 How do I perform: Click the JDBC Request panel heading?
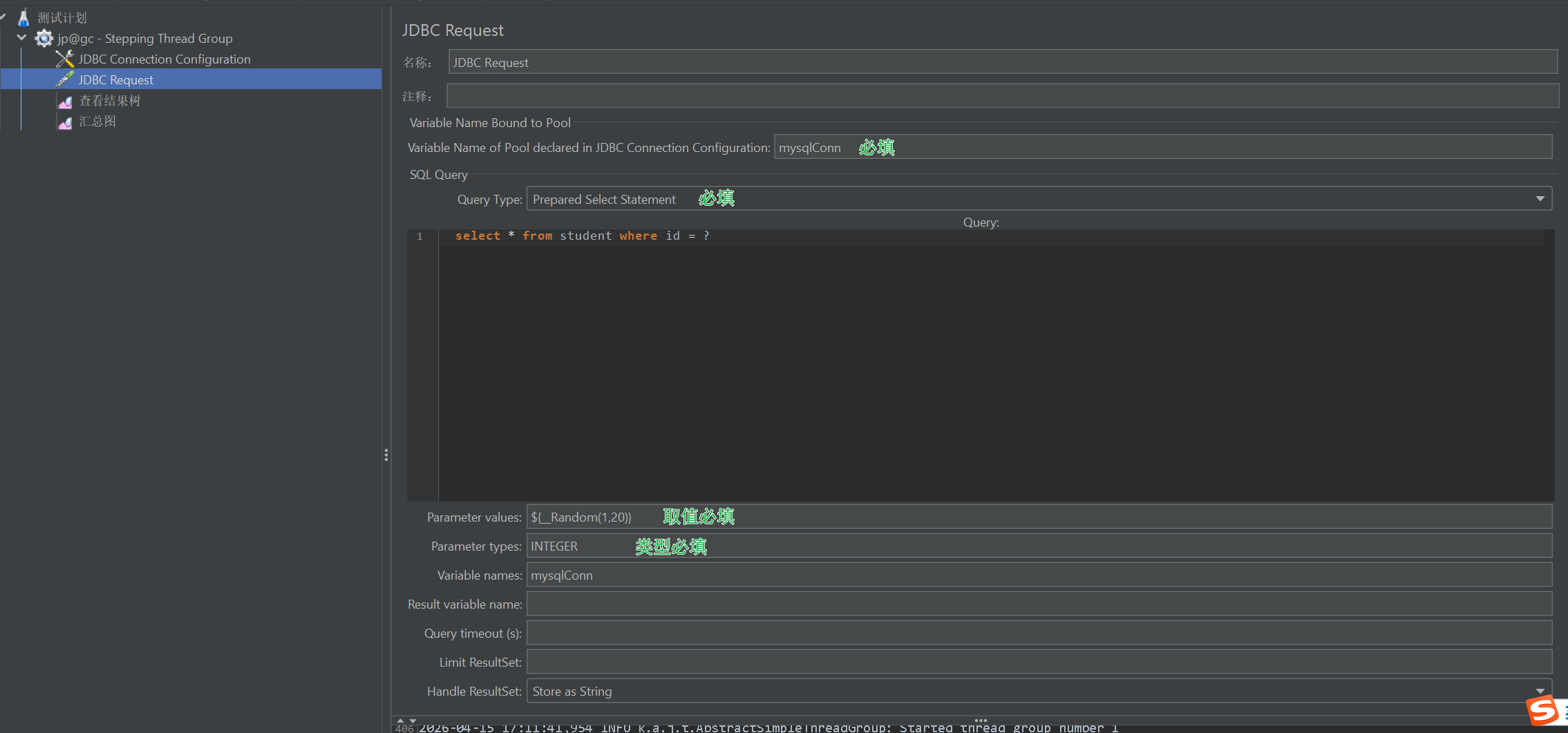point(453,30)
